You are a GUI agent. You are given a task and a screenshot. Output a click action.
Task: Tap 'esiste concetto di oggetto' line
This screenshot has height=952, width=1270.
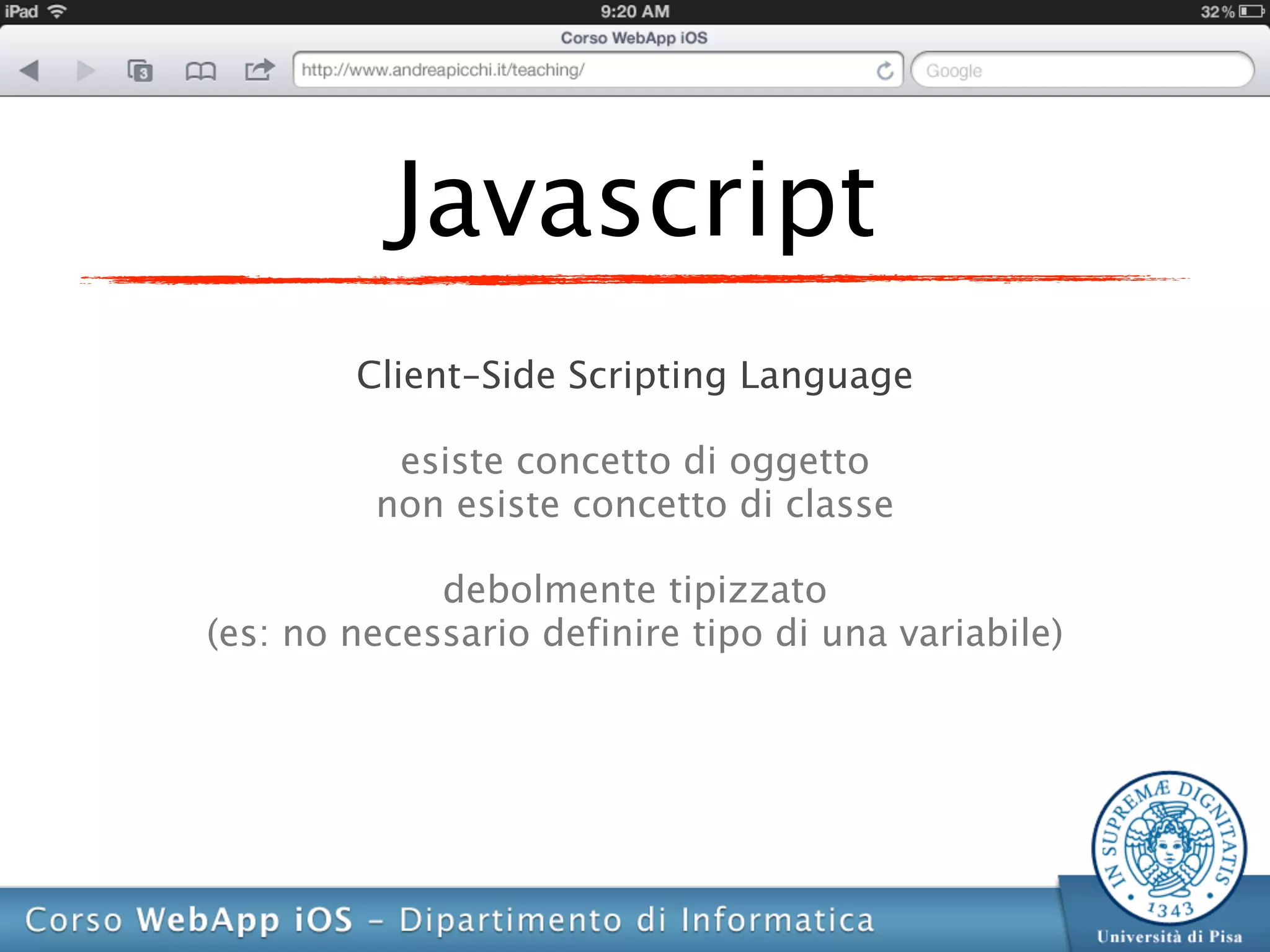coord(634,462)
